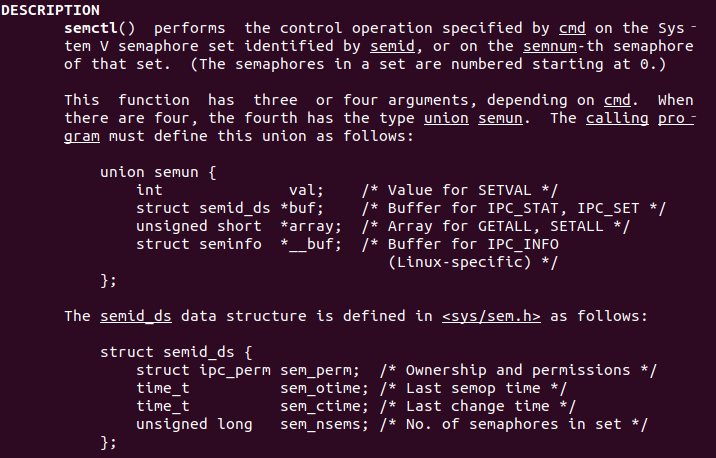Viewport: 716px width, 458px height.
Task: Click the DESCRIPTION section heading
Action: tap(50, 10)
